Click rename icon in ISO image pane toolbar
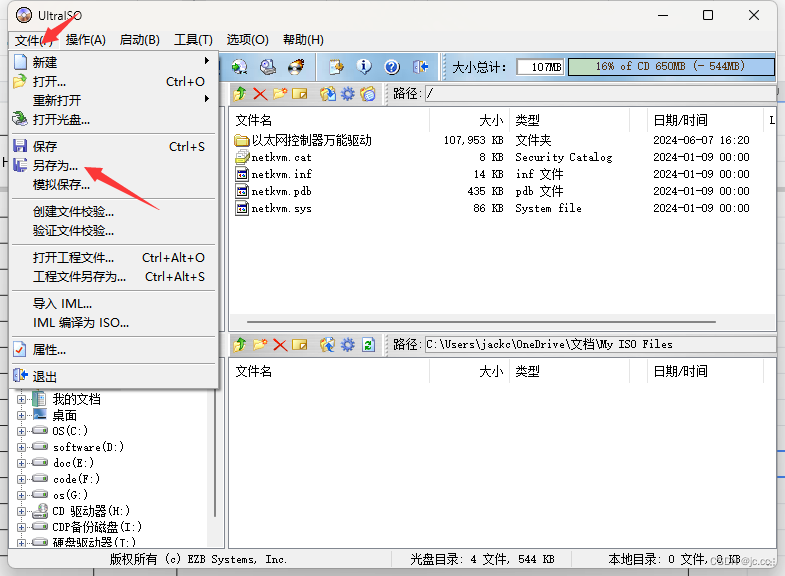 pos(299,94)
